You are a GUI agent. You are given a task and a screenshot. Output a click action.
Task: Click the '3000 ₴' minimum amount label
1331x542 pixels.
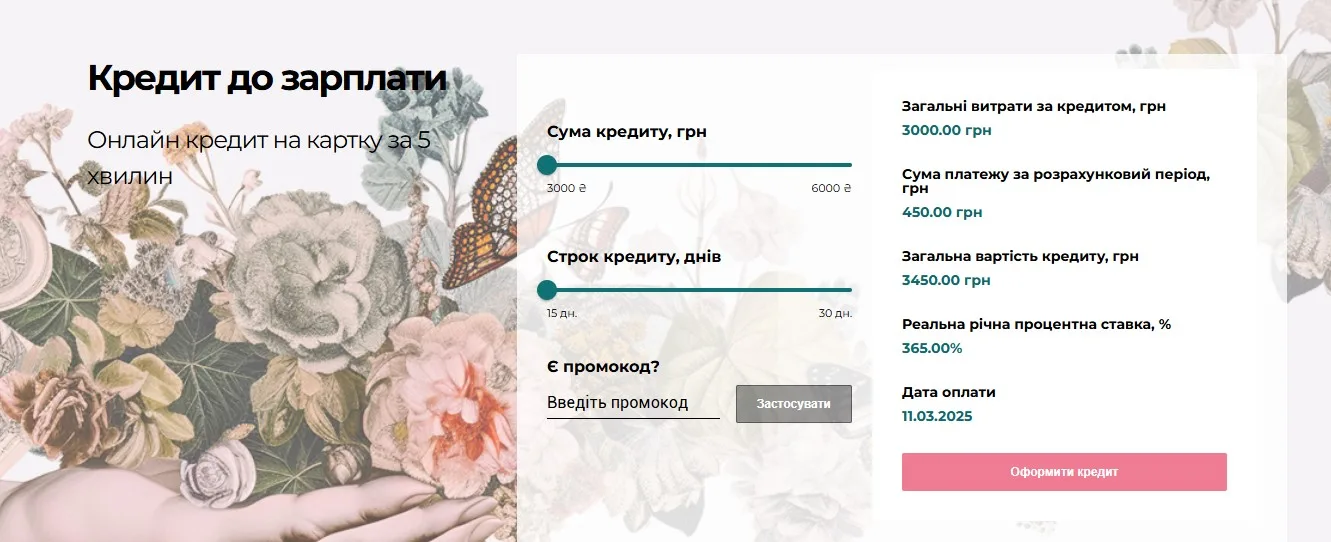pos(567,188)
